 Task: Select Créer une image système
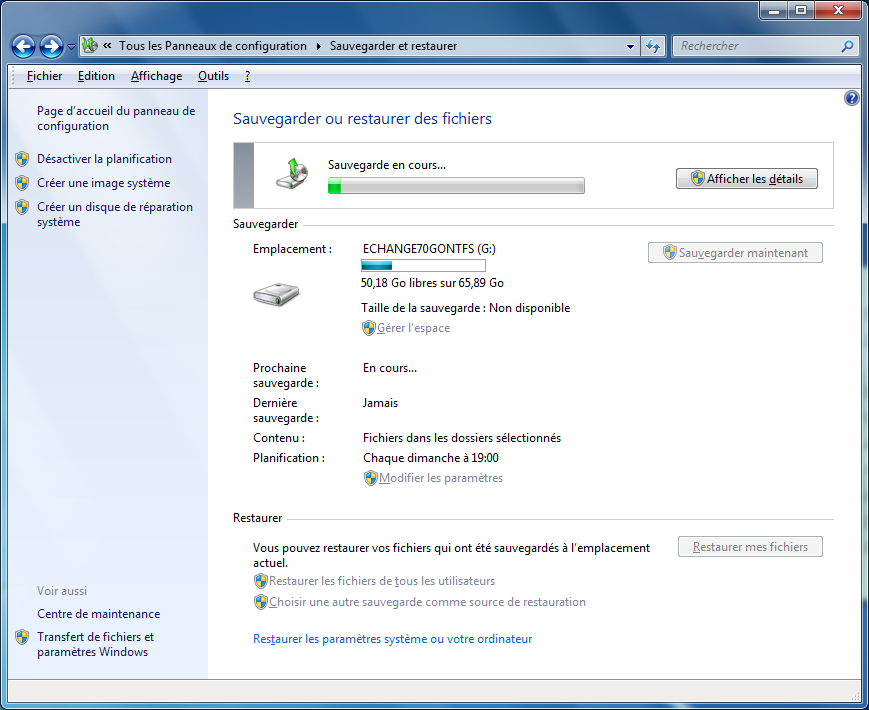[x=104, y=183]
